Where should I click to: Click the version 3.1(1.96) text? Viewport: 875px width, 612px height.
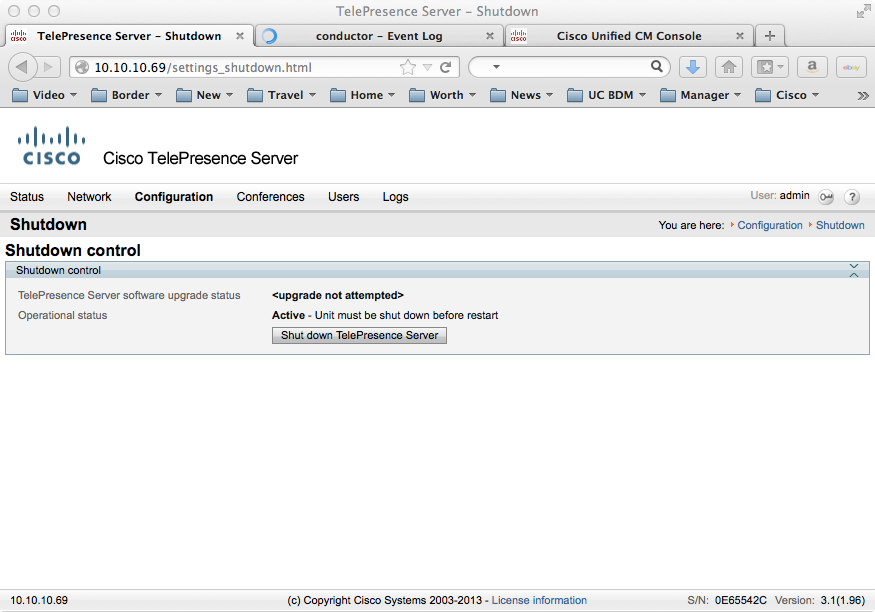(843, 600)
